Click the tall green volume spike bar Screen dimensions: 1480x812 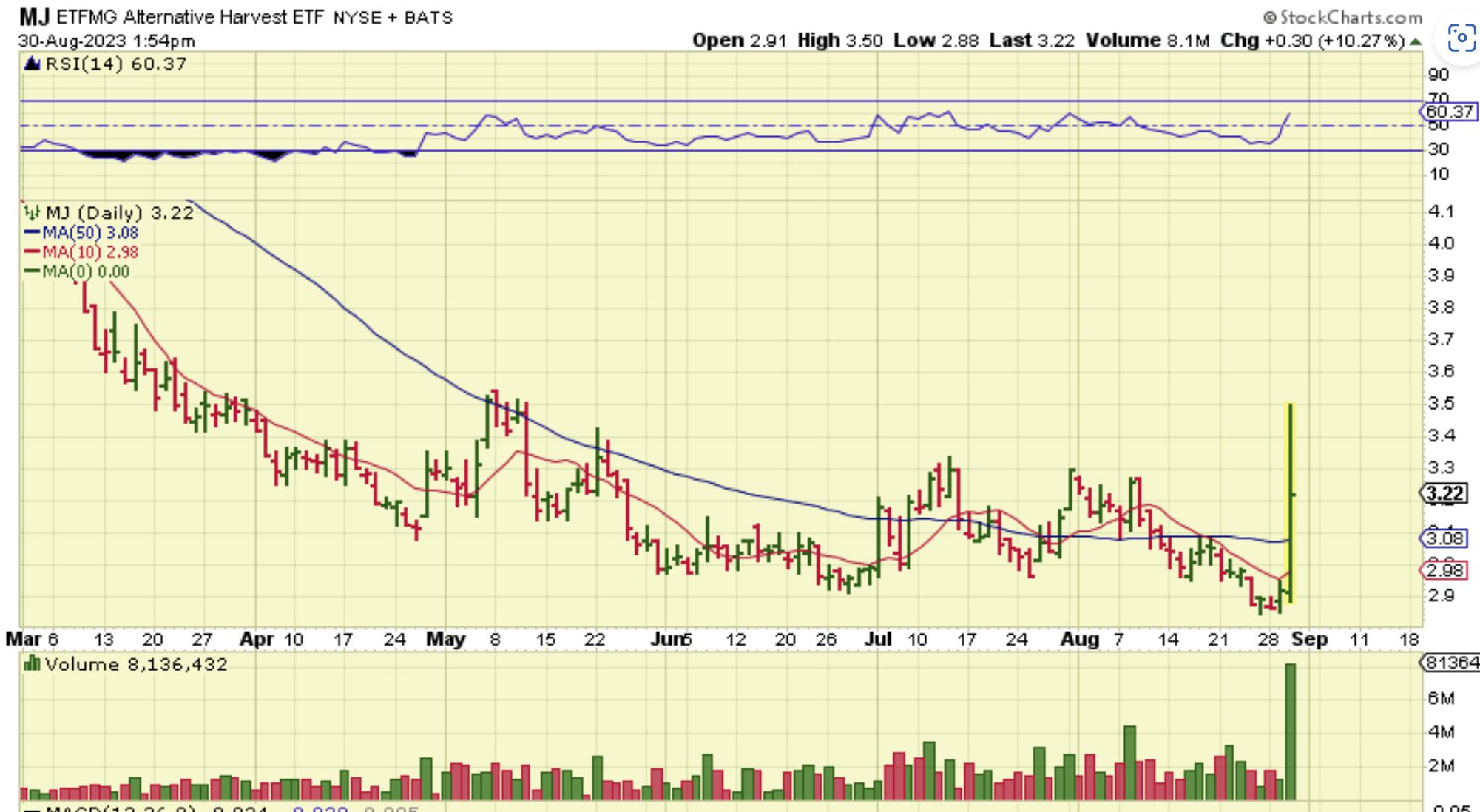(1291, 731)
